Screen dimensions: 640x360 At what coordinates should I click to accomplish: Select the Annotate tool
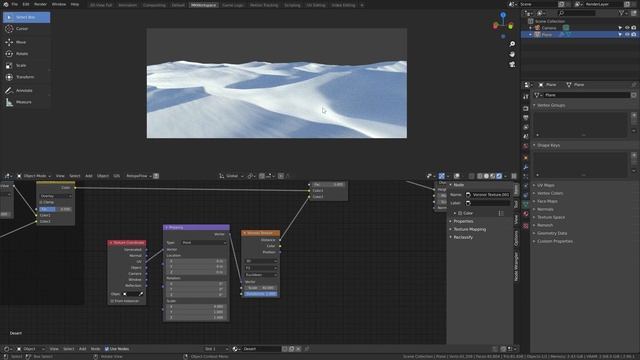click(x=26, y=90)
